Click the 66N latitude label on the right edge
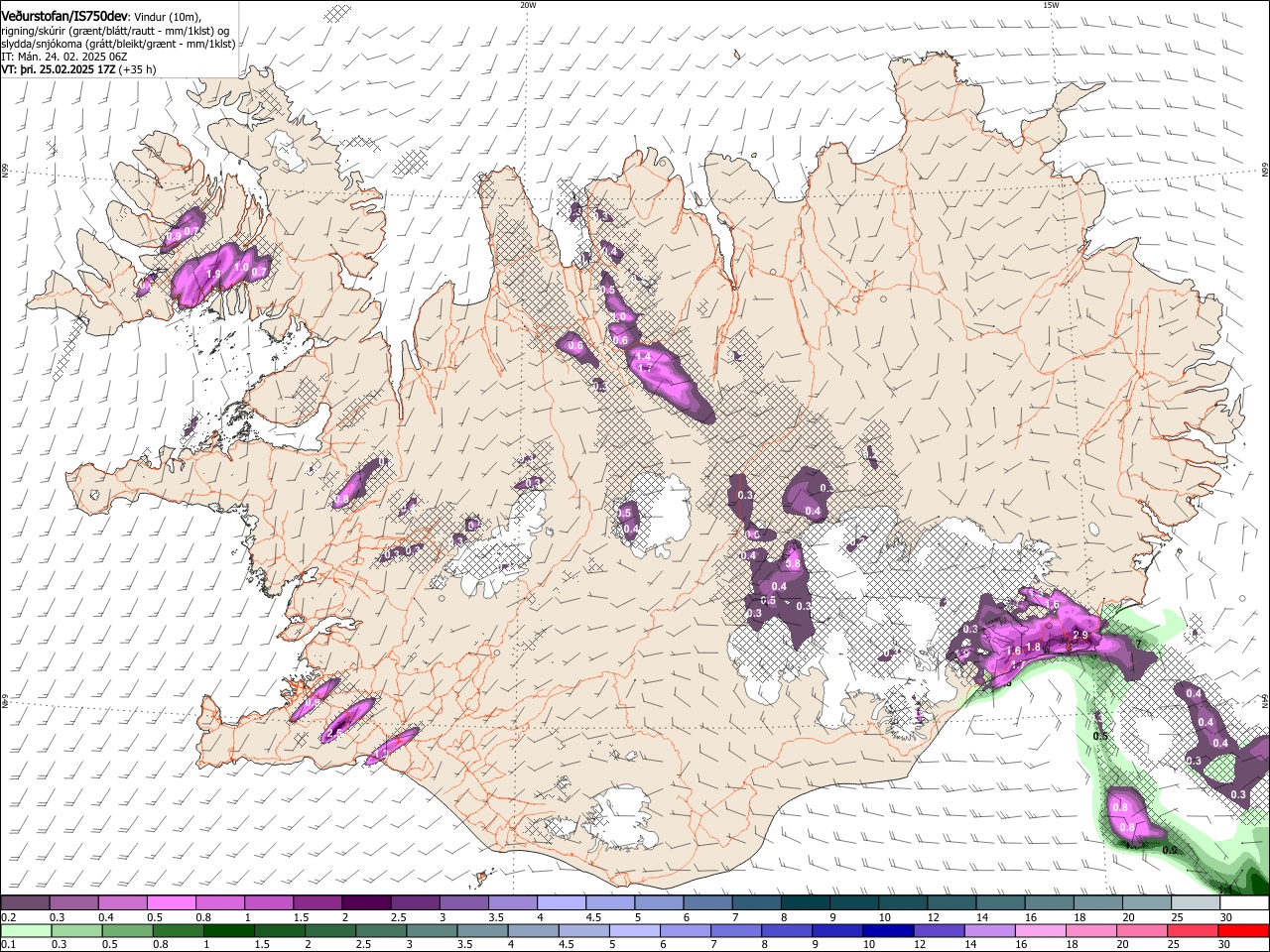The width and height of the screenshot is (1270, 952). pos(1265,171)
